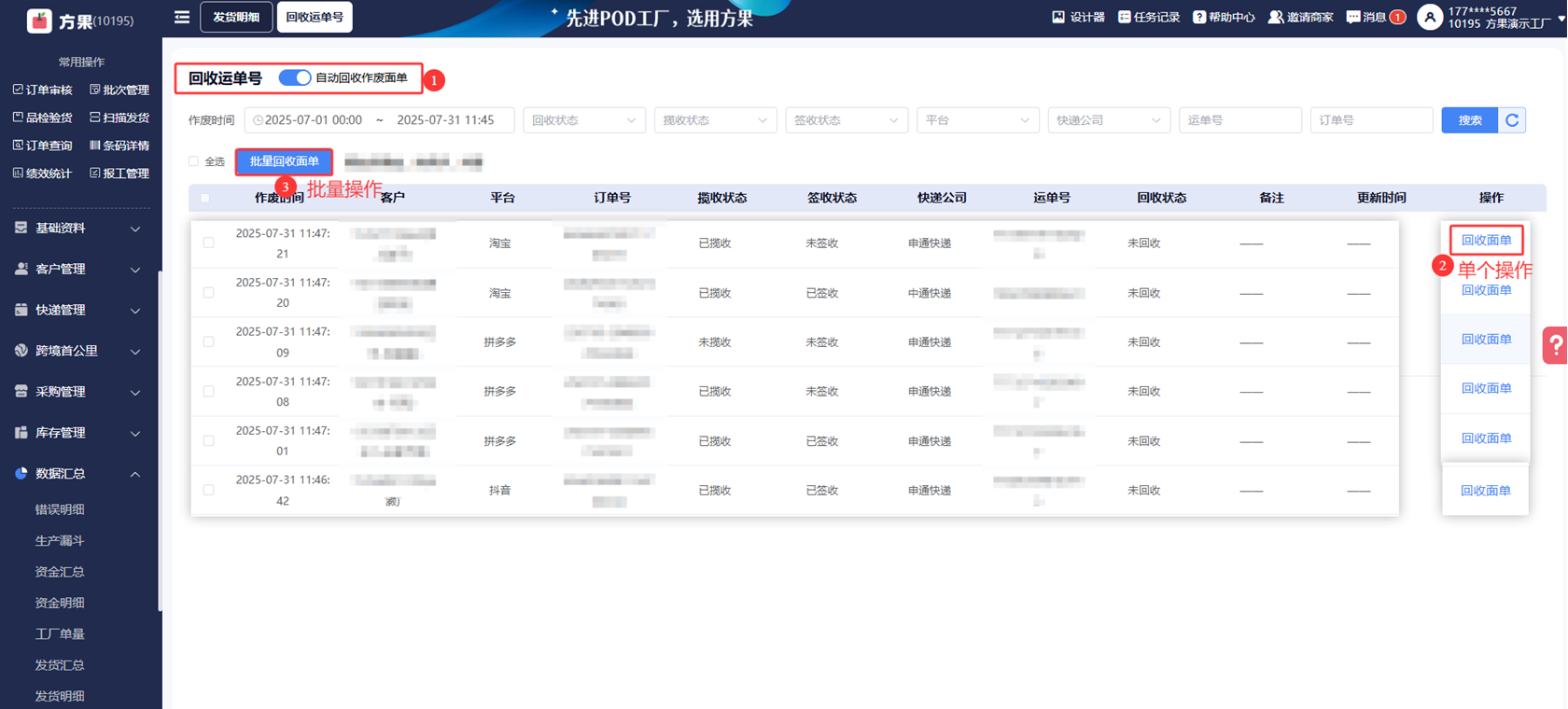Collapse the 数据汇总 menu chevron
Screen dimensions: 1568x709
pos(135,474)
